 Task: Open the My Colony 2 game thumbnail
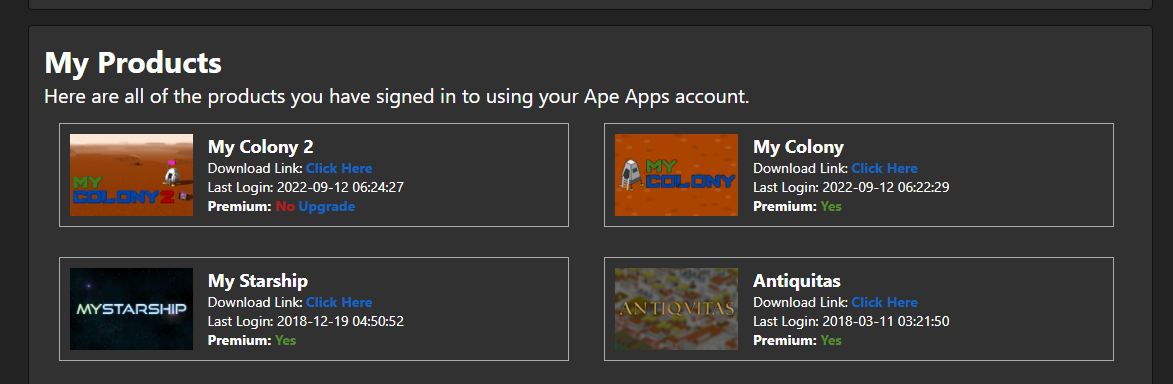[x=131, y=175]
